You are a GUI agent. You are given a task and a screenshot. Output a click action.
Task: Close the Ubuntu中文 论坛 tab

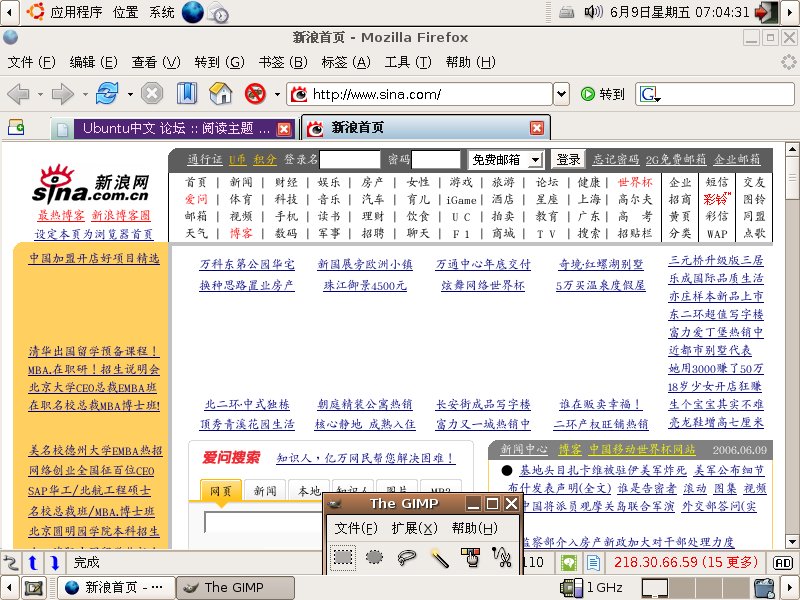(x=284, y=129)
